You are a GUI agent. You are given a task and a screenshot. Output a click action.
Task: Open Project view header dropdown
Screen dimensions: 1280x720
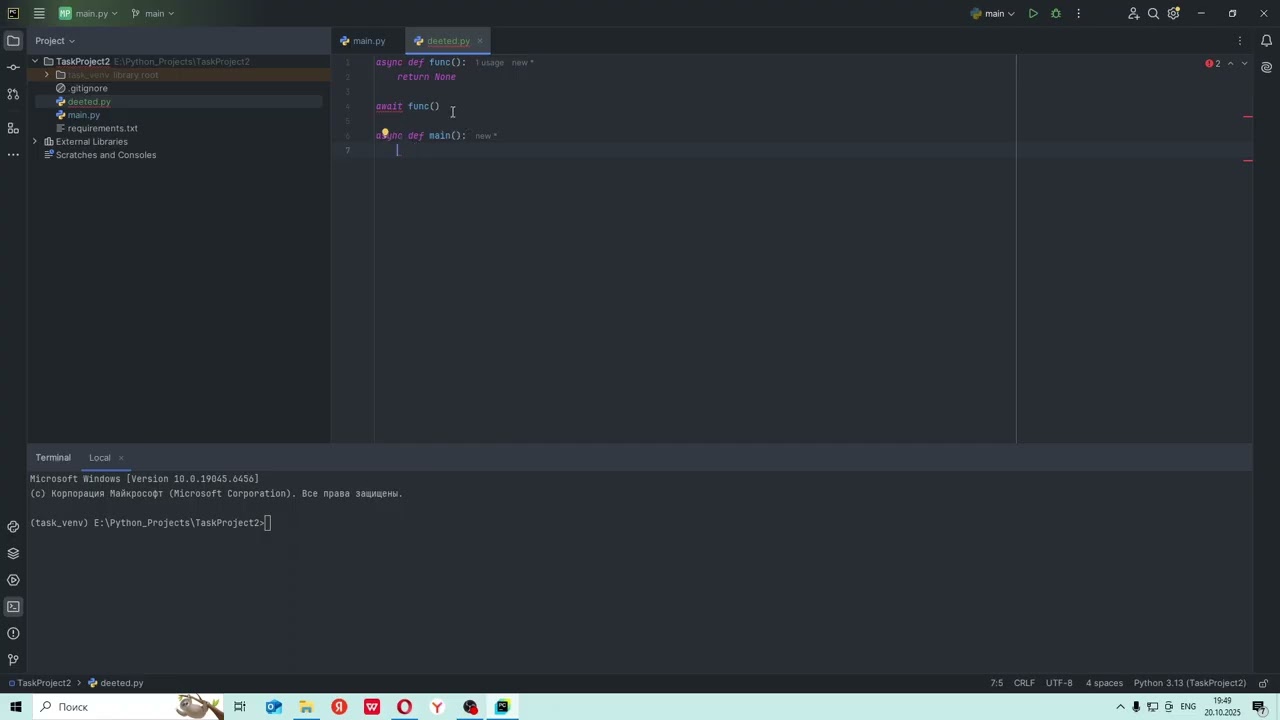coord(55,41)
